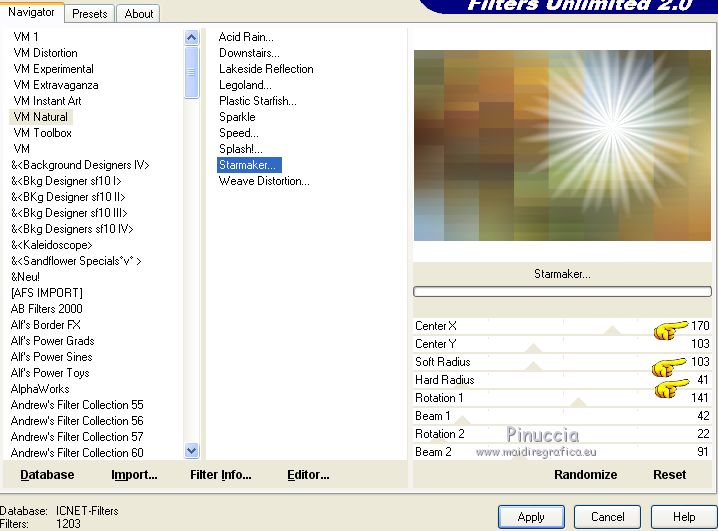Choose the Speed... filter
The image size is (718, 531).
(239, 133)
